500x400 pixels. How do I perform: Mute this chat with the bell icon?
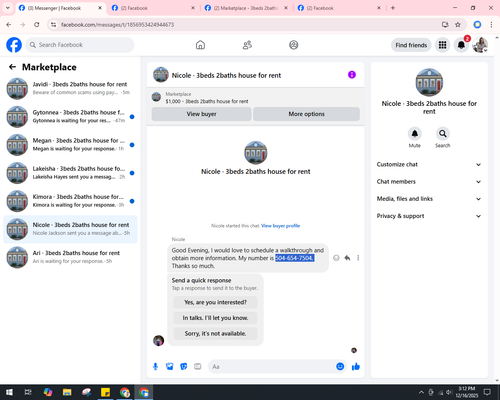[415, 134]
